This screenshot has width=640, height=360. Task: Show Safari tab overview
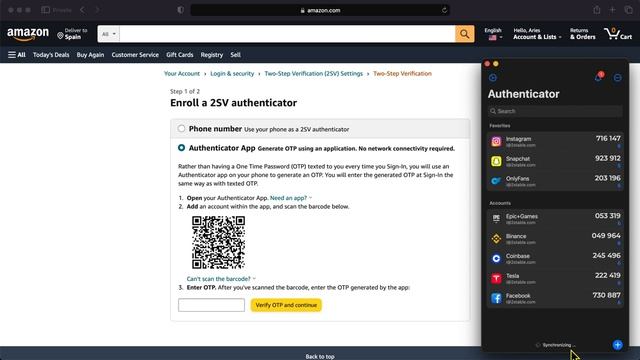pyautogui.click(x=628, y=10)
